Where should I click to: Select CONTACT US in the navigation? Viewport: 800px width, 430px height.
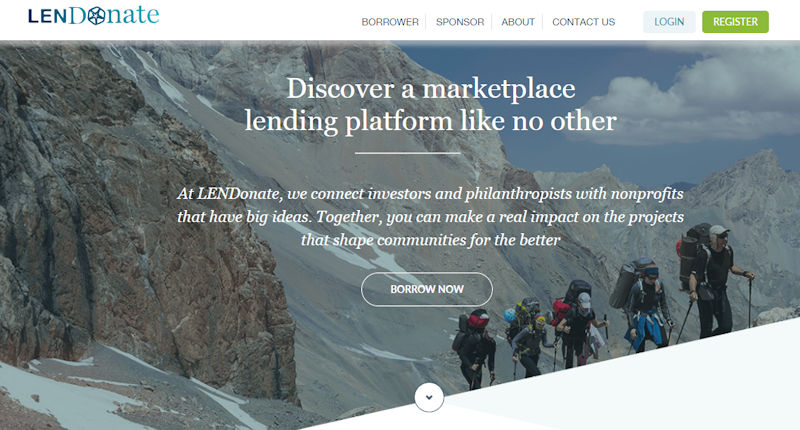pos(584,22)
